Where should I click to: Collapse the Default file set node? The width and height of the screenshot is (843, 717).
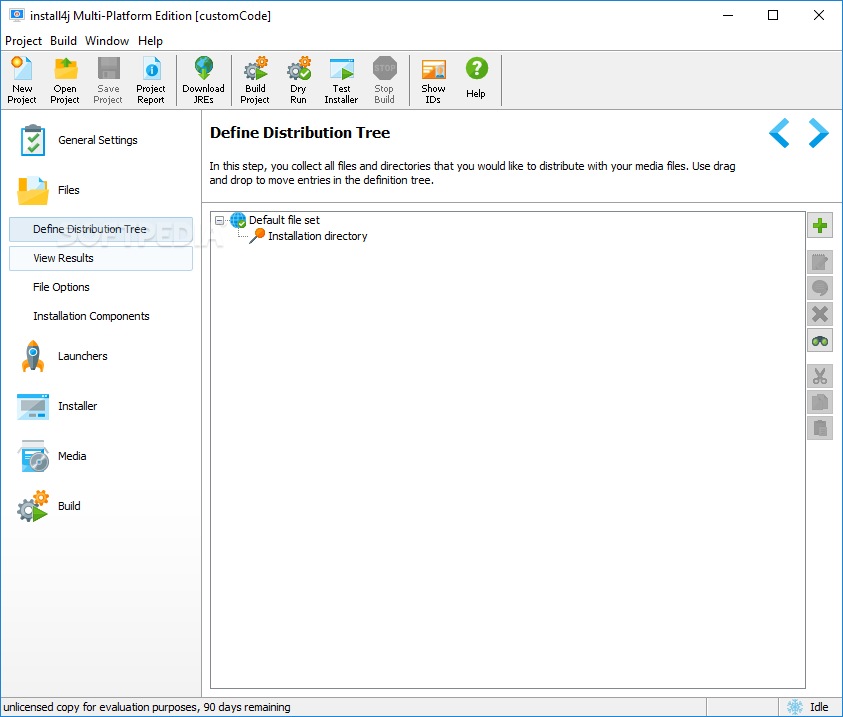click(x=219, y=220)
